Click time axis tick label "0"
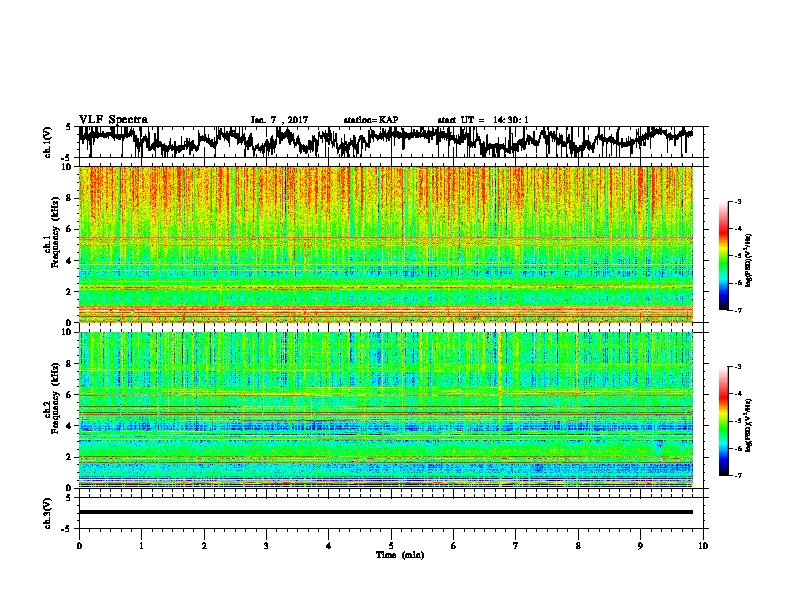Viewport: 792px width, 612px height. (x=79, y=546)
